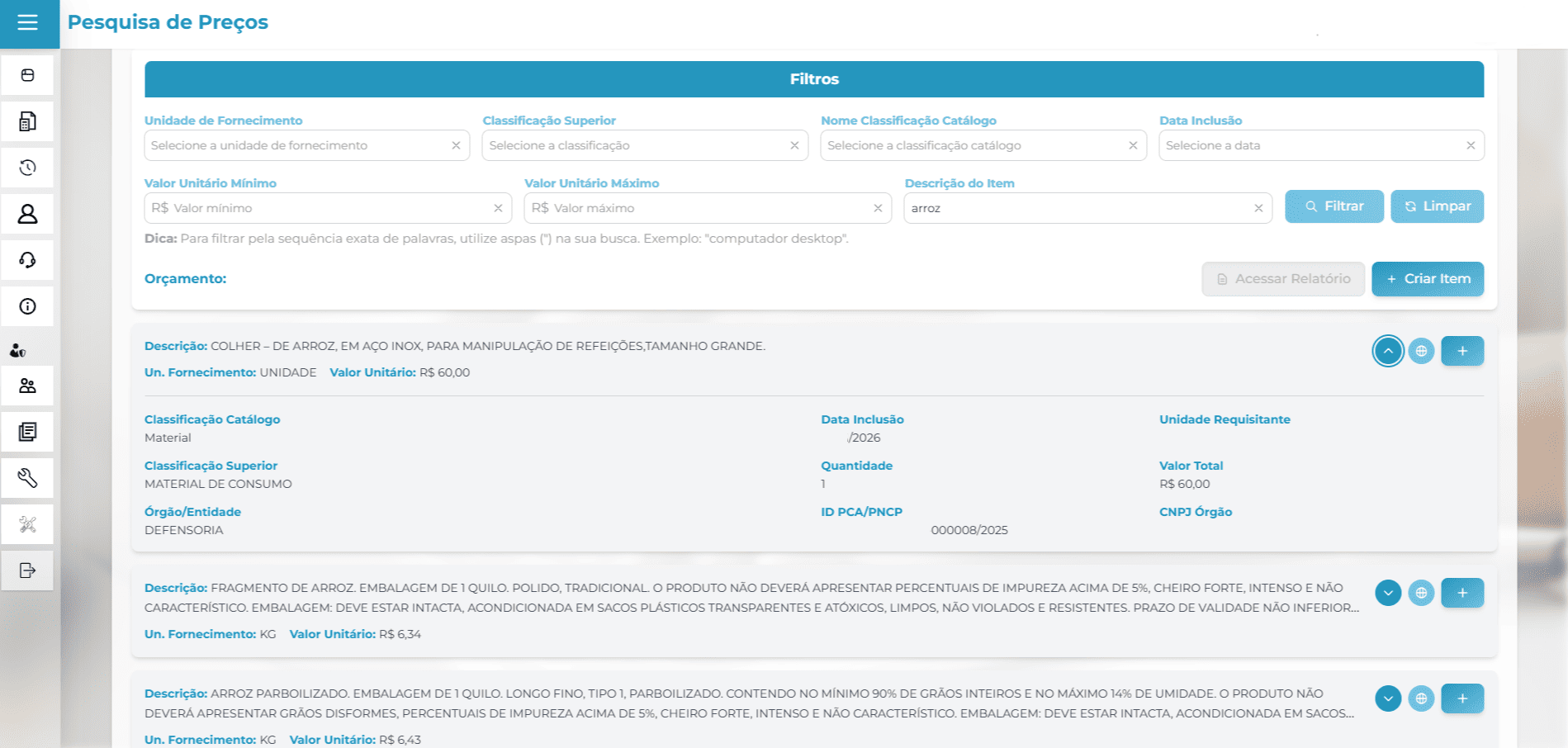Image resolution: width=1568 pixels, height=748 pixels.
Task: Click the history clock icon in sidebar
Action: 27,168
